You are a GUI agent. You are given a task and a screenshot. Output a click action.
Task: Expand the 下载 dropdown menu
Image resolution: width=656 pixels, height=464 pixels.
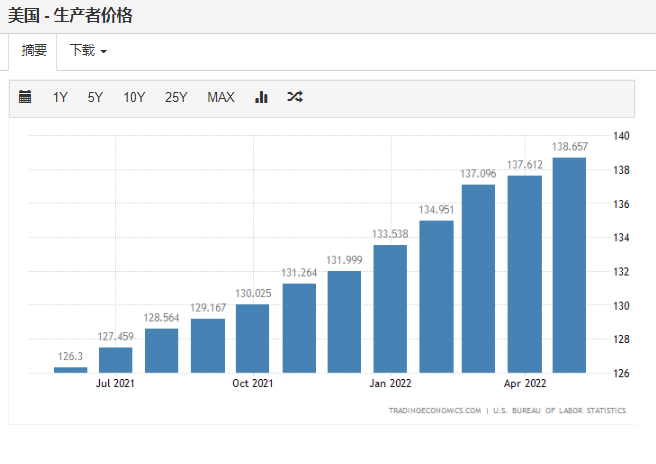pyautogui.click(x=88, y=51)
